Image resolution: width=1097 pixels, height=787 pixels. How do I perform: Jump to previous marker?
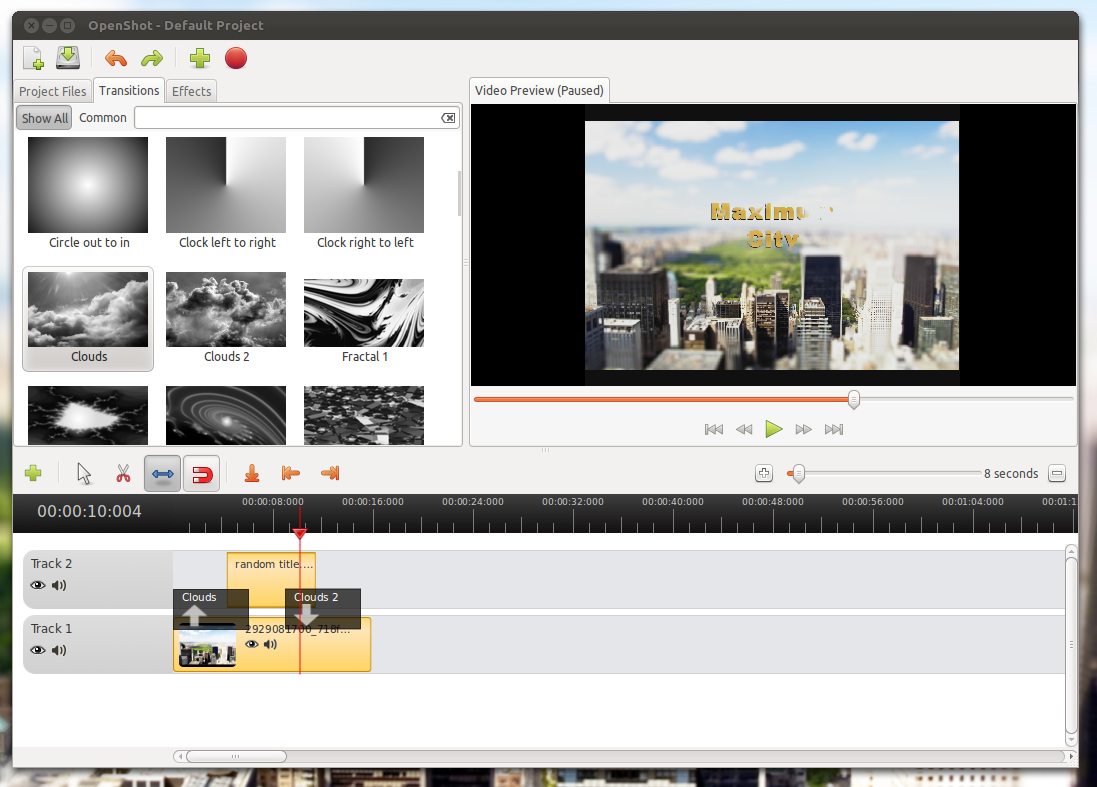coord(290,474)
